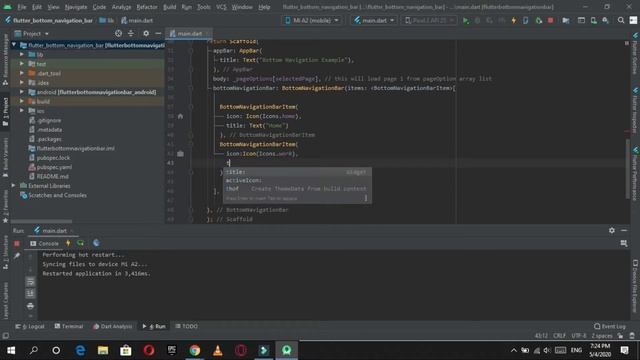
Task: Open the device selector Mi A2 (mobile) dropdown
Action: 312,20
